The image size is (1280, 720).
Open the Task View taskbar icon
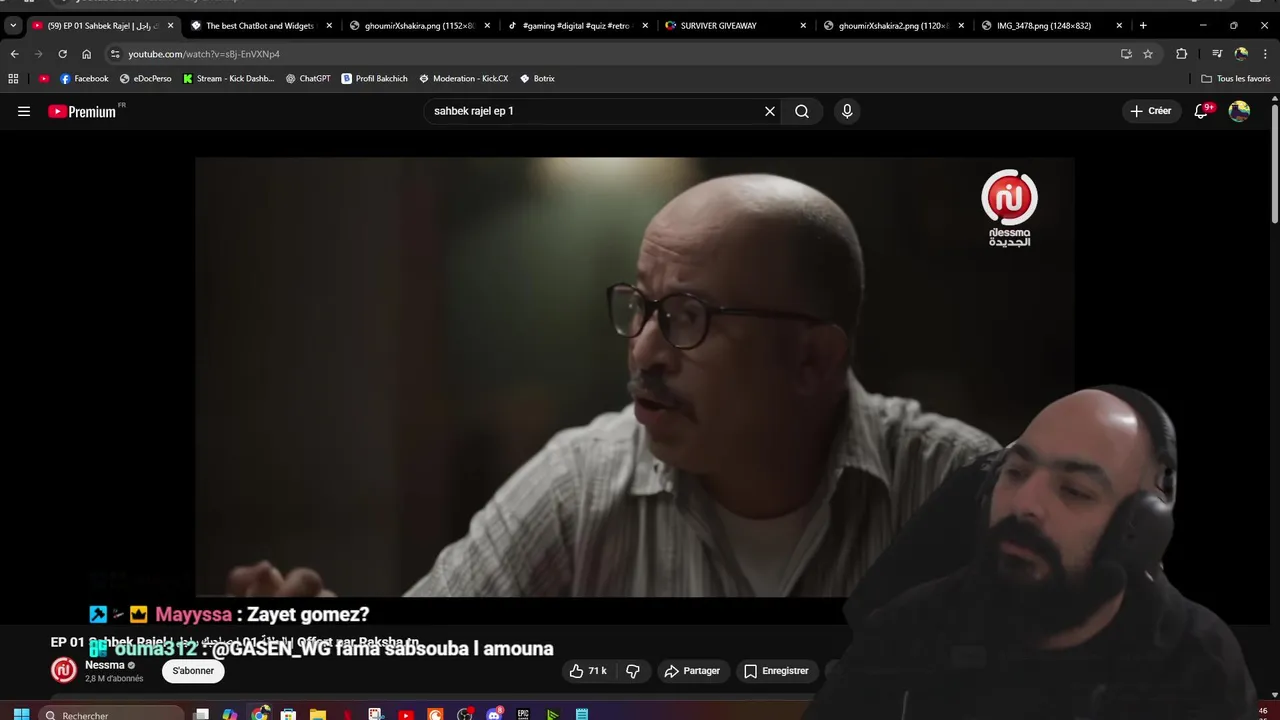[201, 714]
